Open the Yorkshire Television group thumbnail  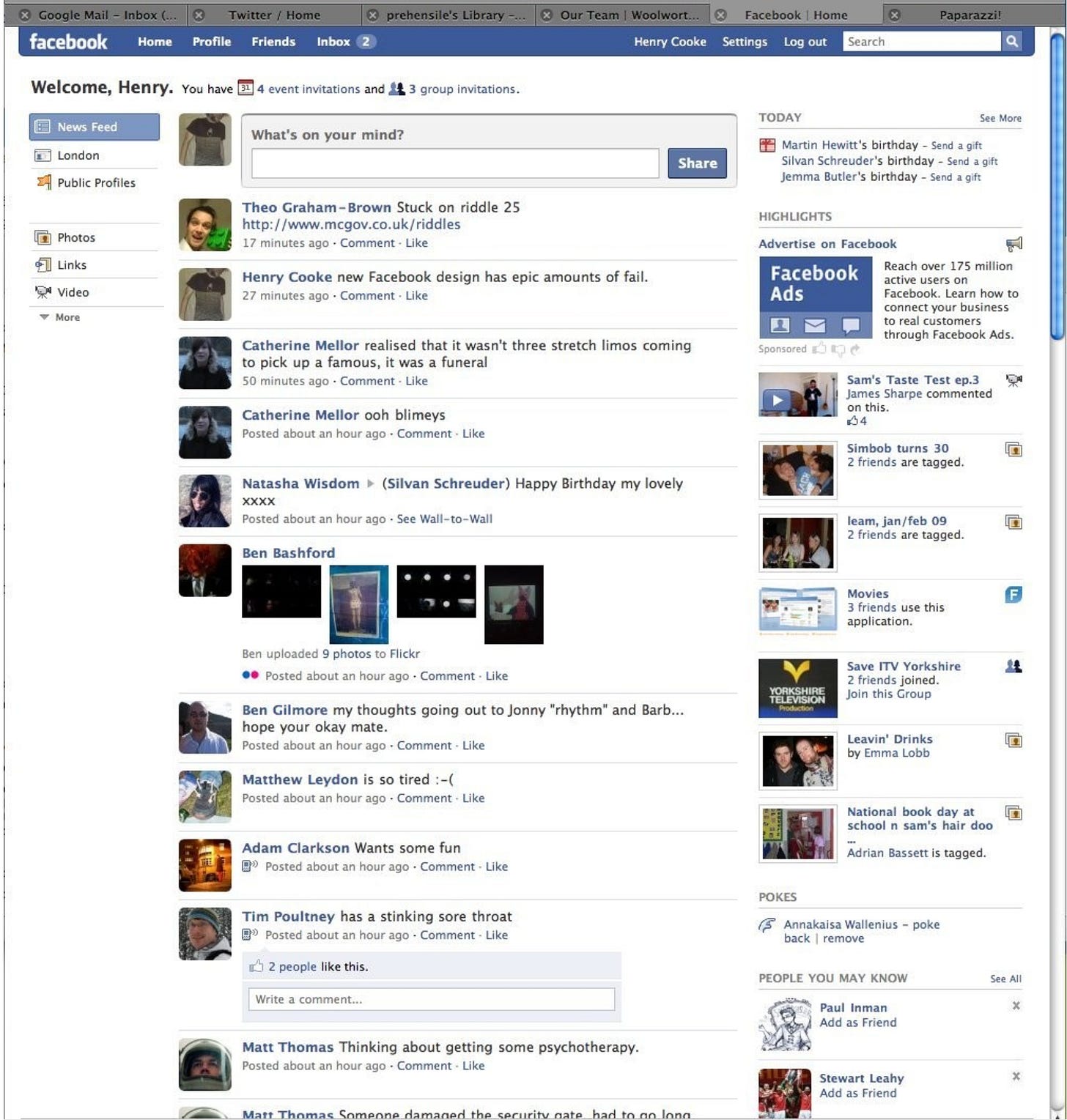(x=797, y=689)
